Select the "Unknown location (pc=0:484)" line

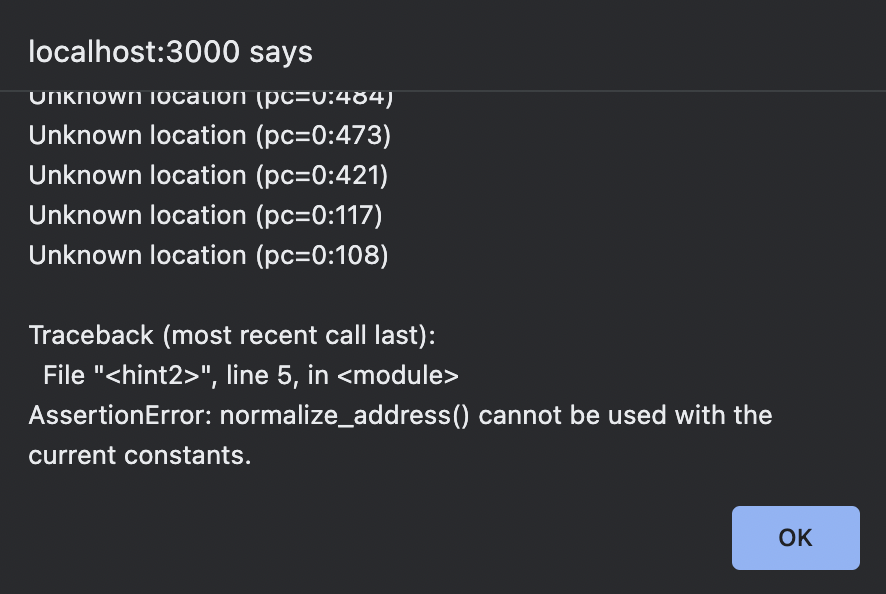pos(210,95)
